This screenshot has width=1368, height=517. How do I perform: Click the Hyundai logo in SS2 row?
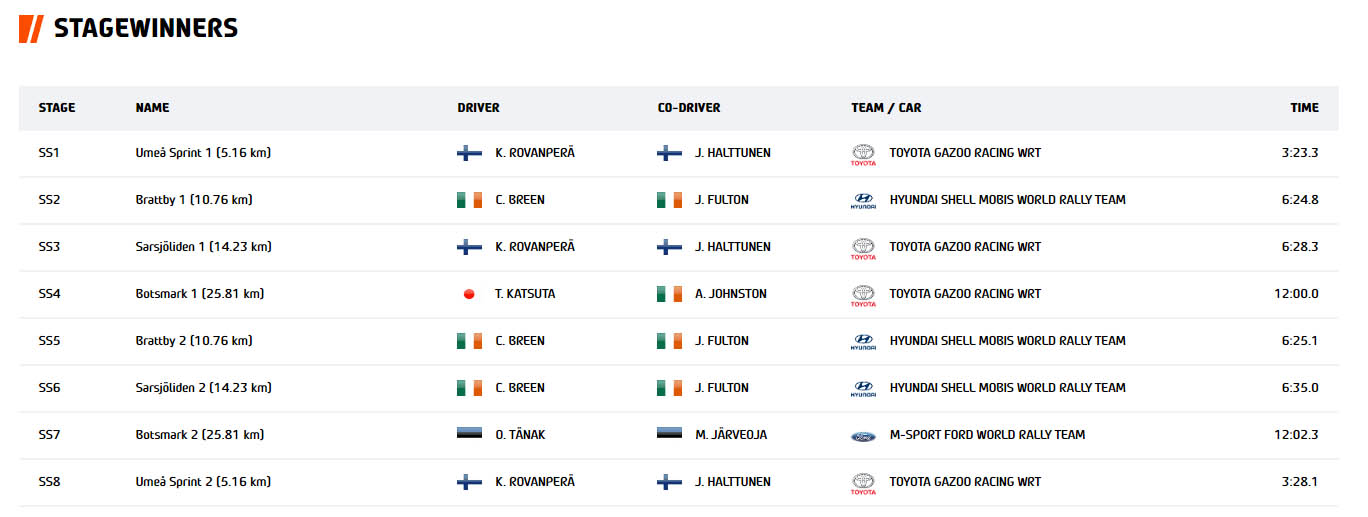[862, 201]
